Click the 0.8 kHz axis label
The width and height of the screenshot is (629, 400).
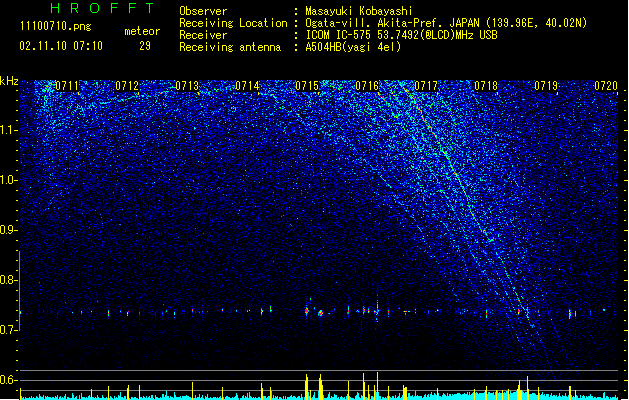click(x=8, y=280)
